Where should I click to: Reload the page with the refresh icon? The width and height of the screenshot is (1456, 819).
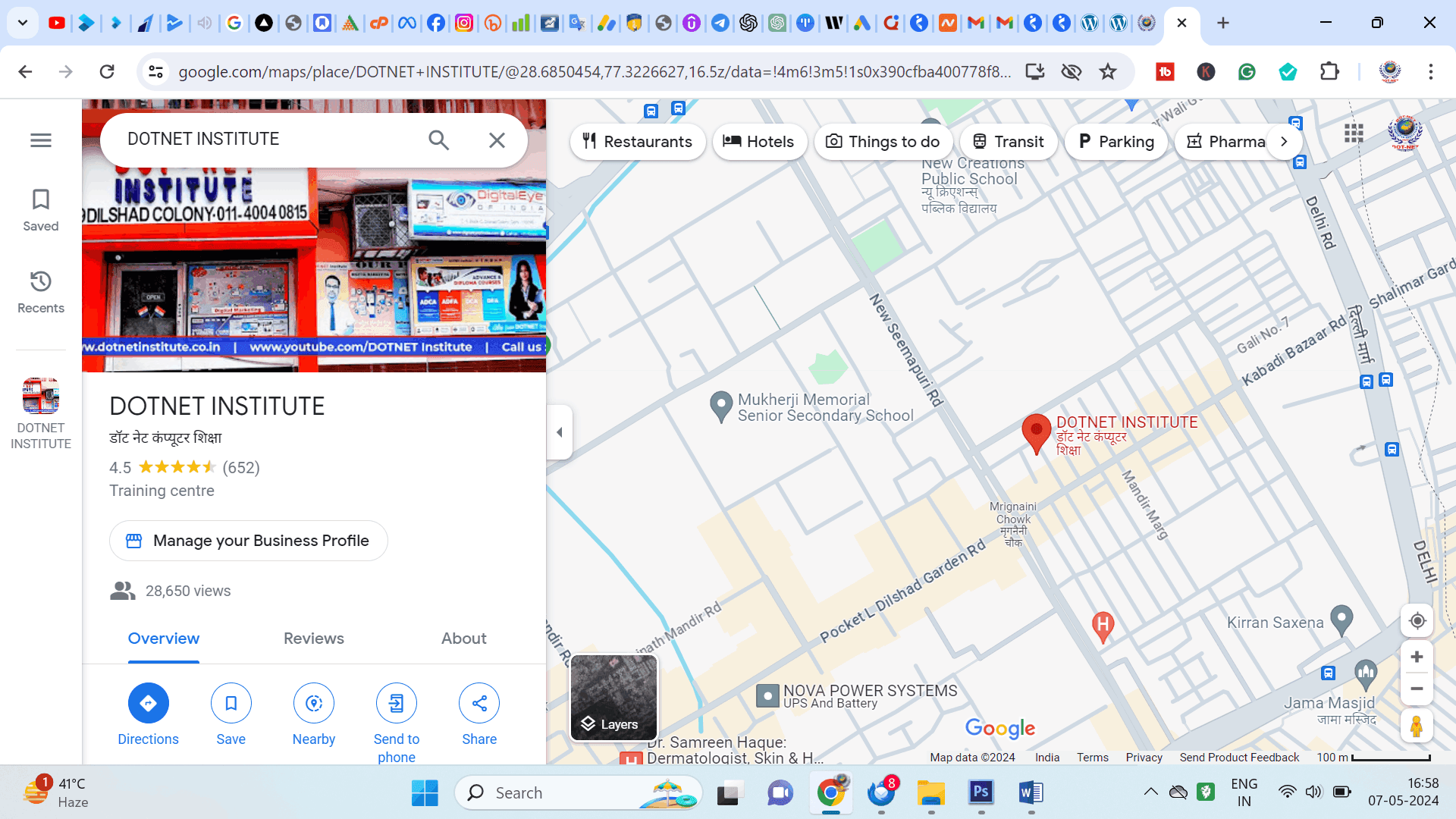(x=107, y=72)
